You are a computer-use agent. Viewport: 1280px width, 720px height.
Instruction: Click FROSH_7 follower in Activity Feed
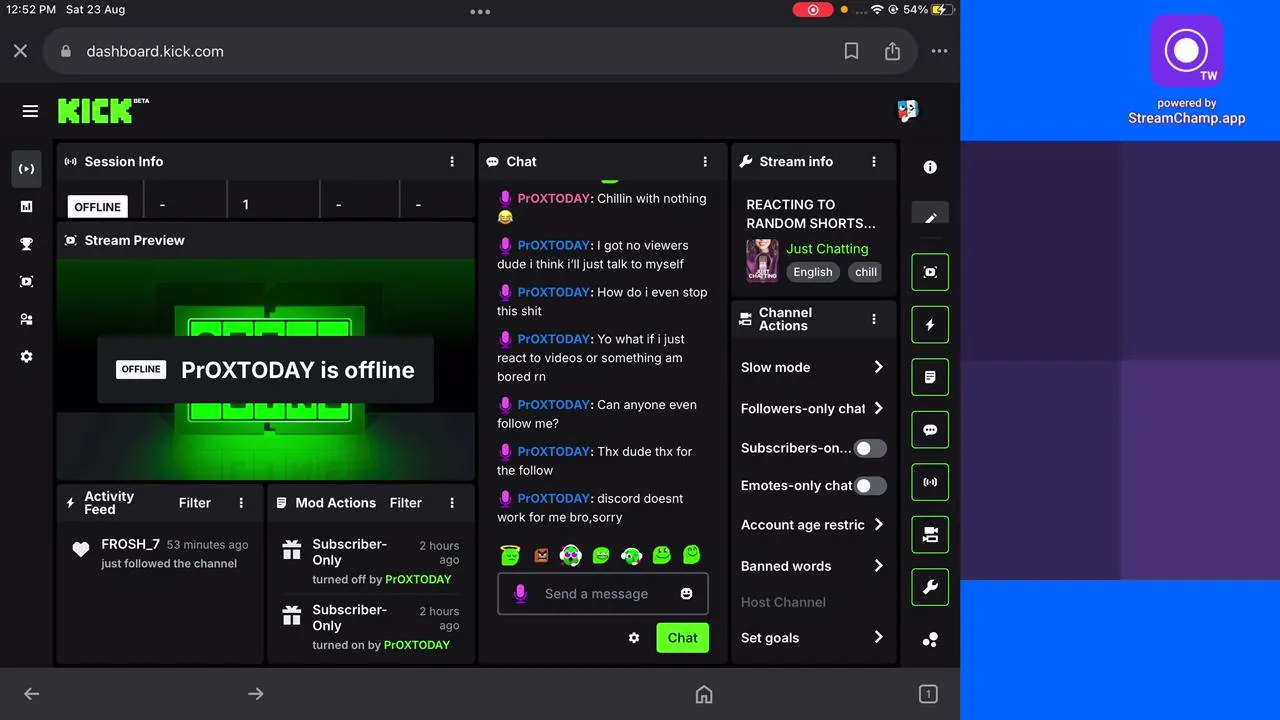pyautogui.click(x=130, y=545)
